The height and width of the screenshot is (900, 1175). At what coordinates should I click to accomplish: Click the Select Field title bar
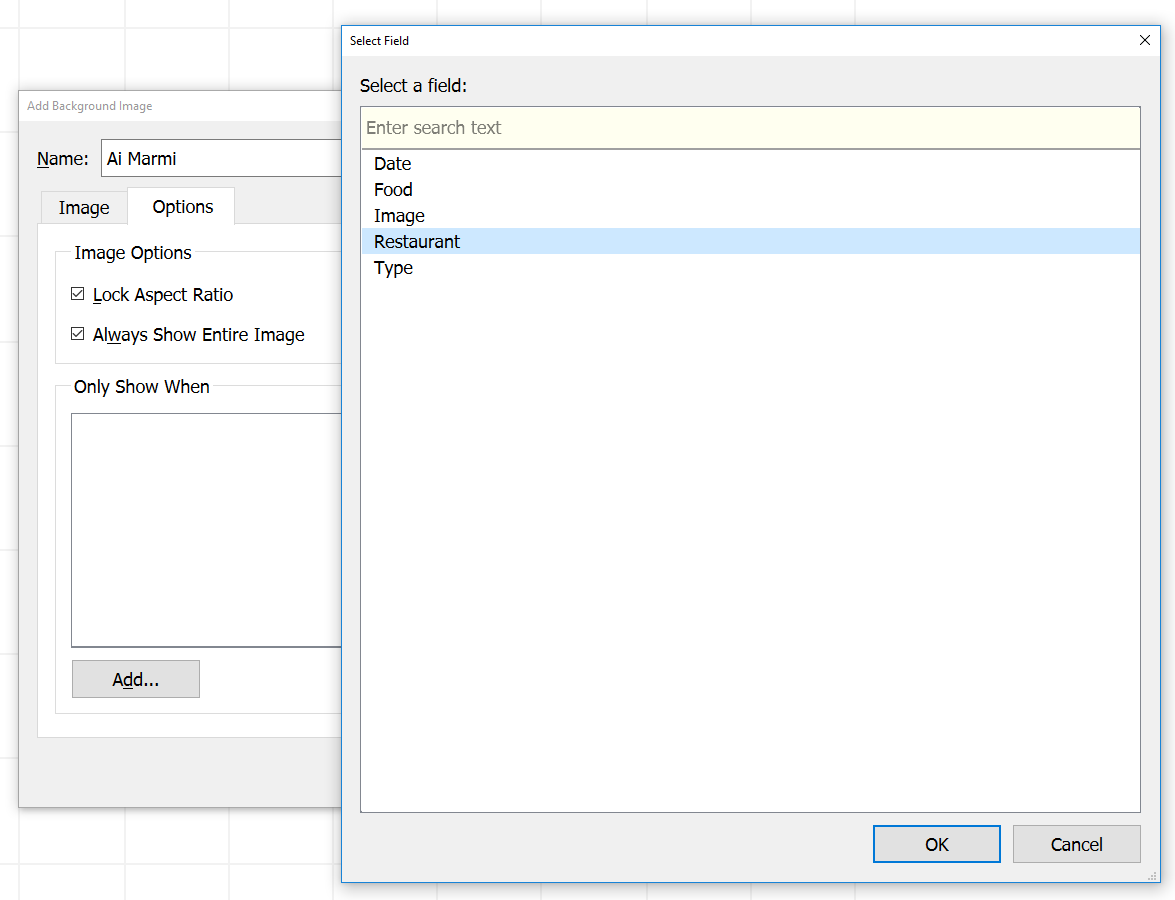pyautogui.click(x=700, y=40)
